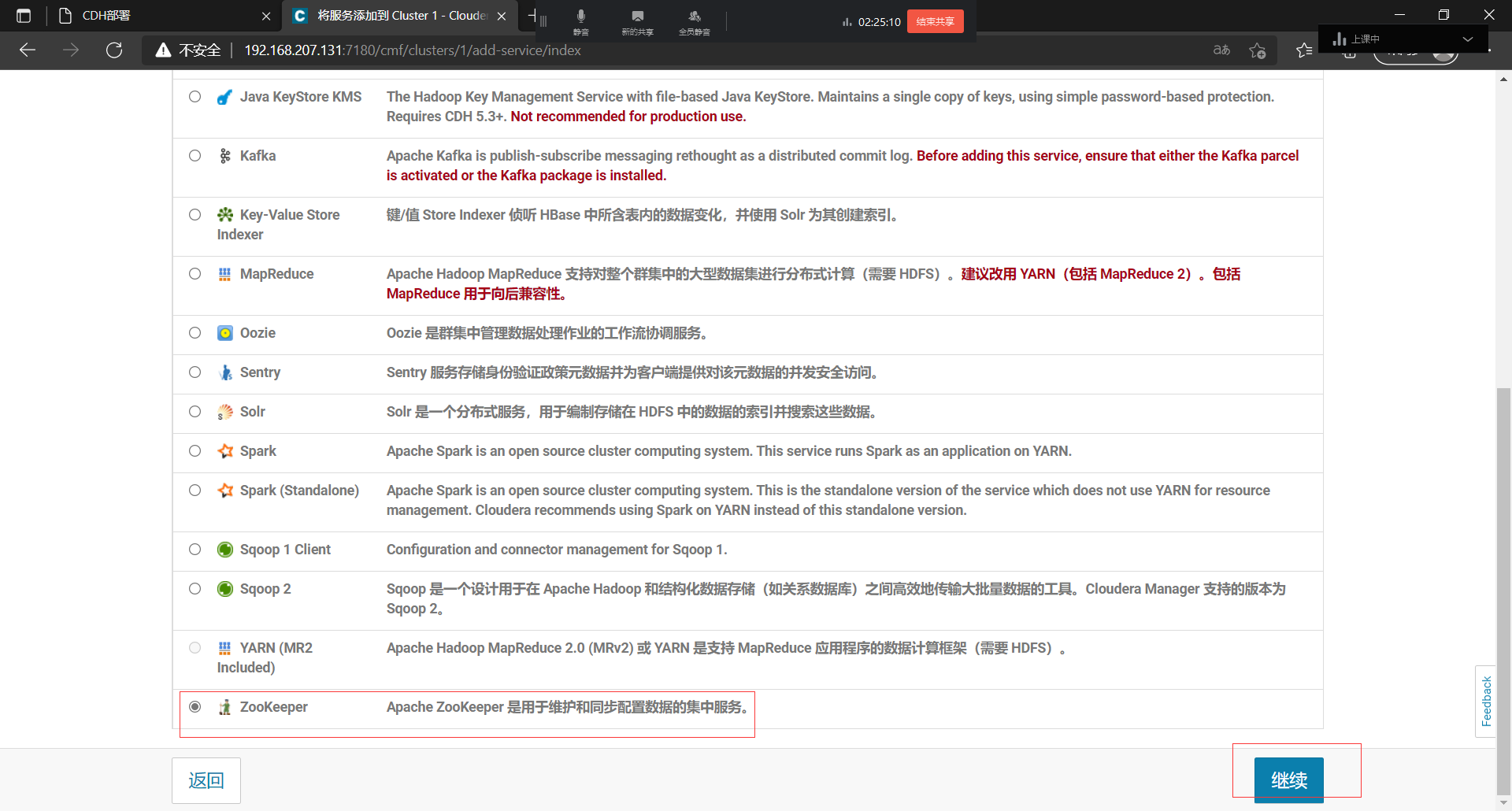Viewport: 1512px width, 811px height.
Task: Click the ZooKeeper service name label
Action: 273,707
